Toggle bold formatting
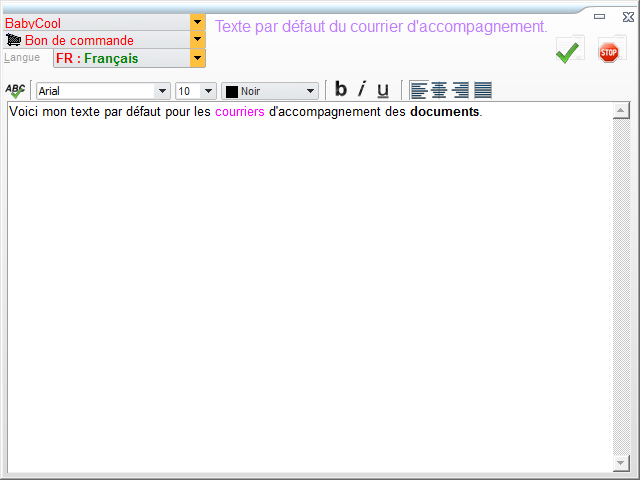The height and width of the screenshot is (480, 640). click(x=340, y=90)
